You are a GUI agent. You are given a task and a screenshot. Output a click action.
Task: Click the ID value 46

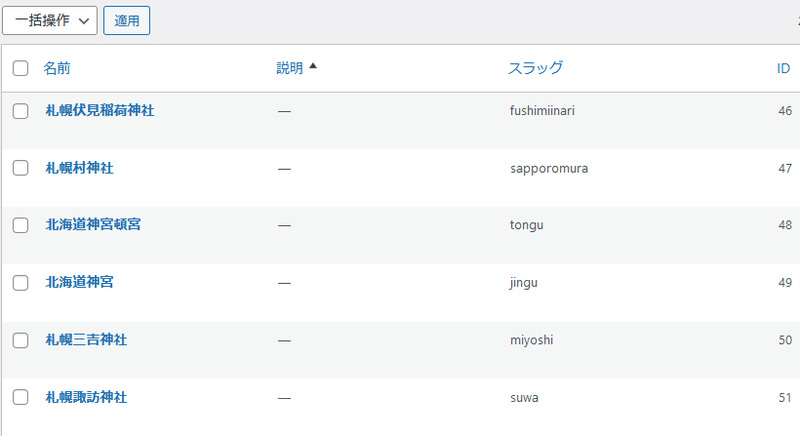pyautogui.click(x=785, y=111)
